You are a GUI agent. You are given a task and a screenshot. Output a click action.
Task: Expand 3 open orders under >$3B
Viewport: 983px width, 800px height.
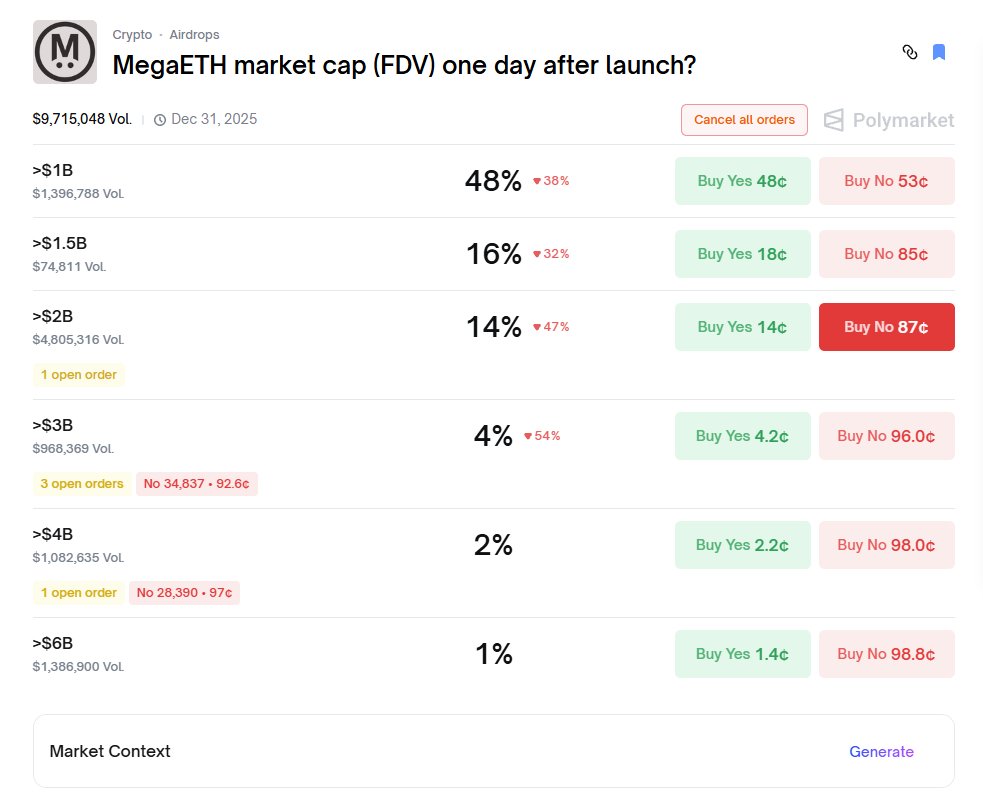click(82, 484)
